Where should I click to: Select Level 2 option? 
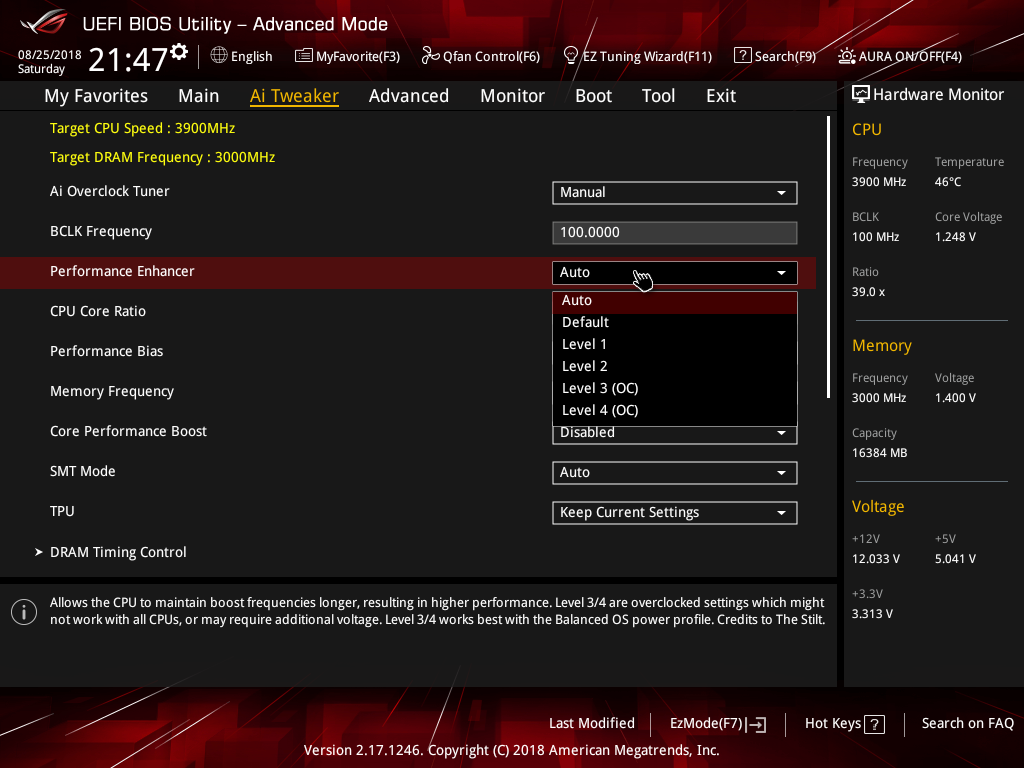point(675,366)
